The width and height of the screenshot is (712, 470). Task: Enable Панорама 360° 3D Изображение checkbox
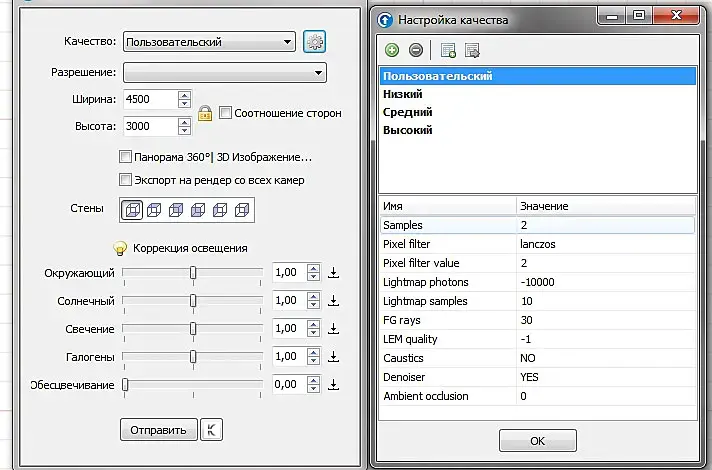point(125,157)
